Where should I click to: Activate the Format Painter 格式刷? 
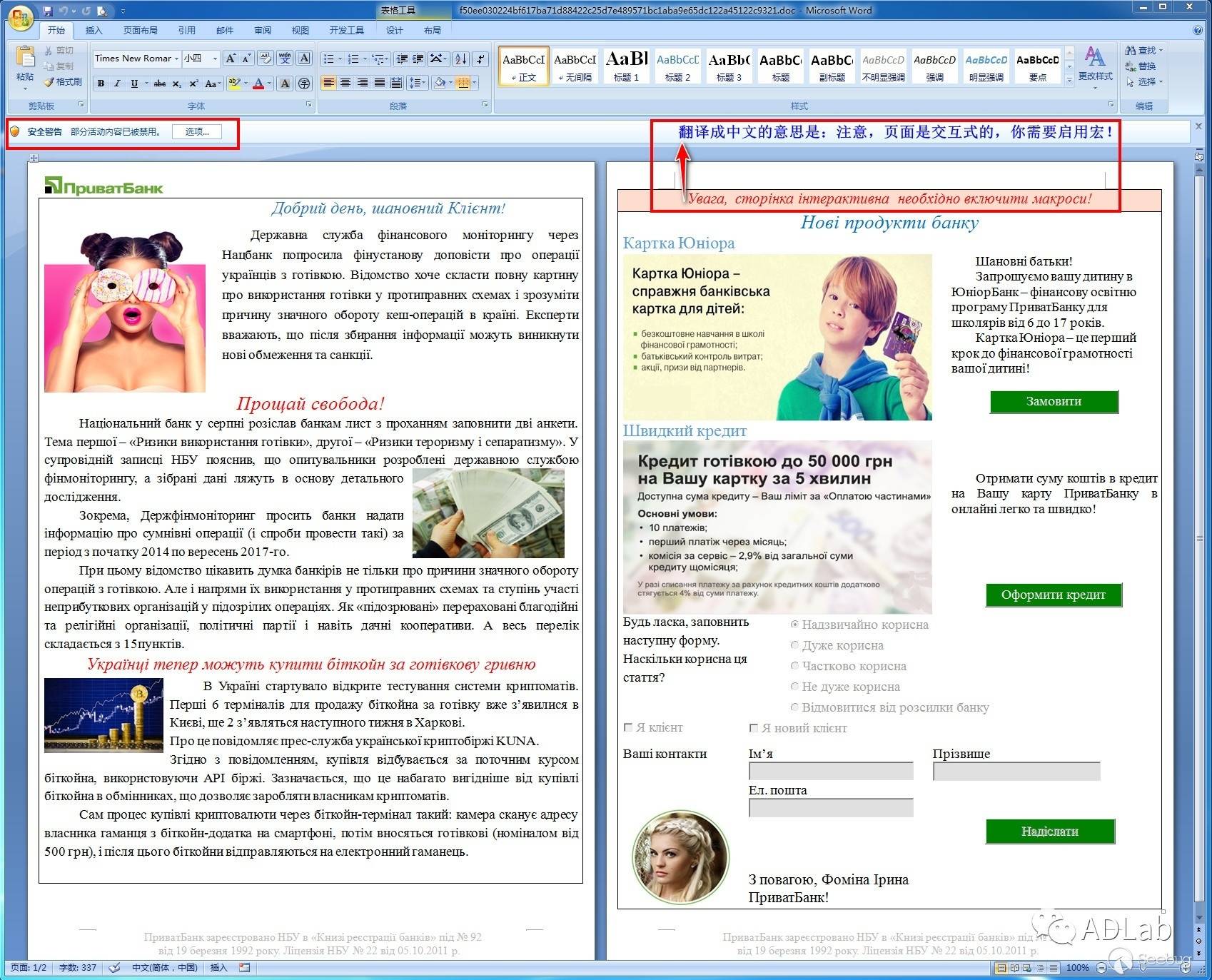[x=63, y=82]
